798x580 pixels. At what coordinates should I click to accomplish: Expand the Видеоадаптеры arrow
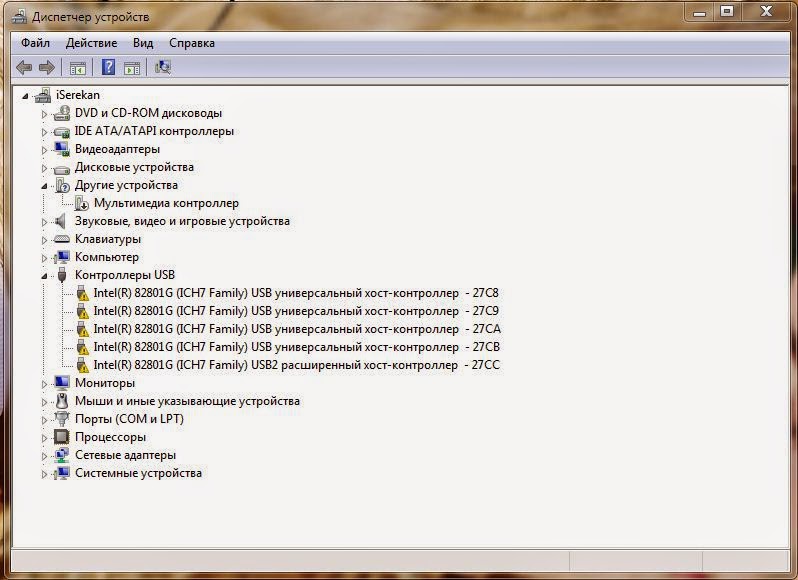(x=44, y=151)
